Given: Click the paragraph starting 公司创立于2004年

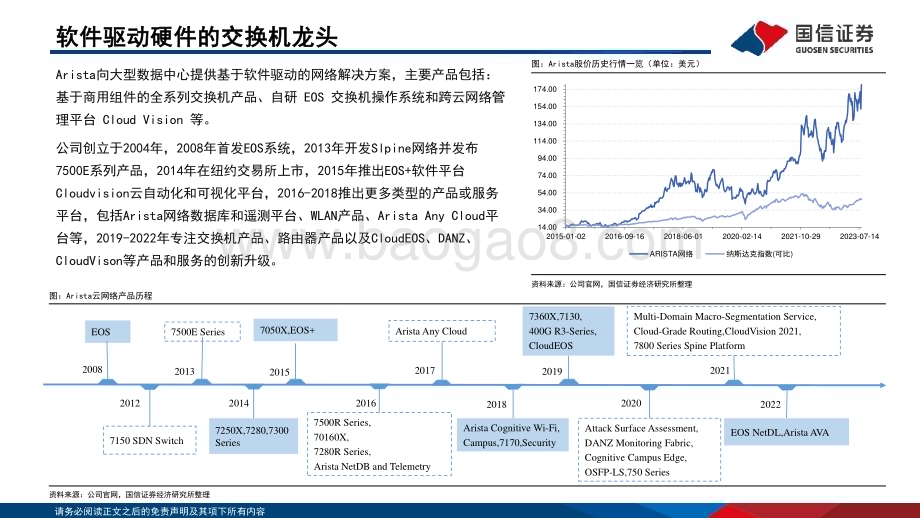Looking at the screenshot, I should [x=277, y=204].
